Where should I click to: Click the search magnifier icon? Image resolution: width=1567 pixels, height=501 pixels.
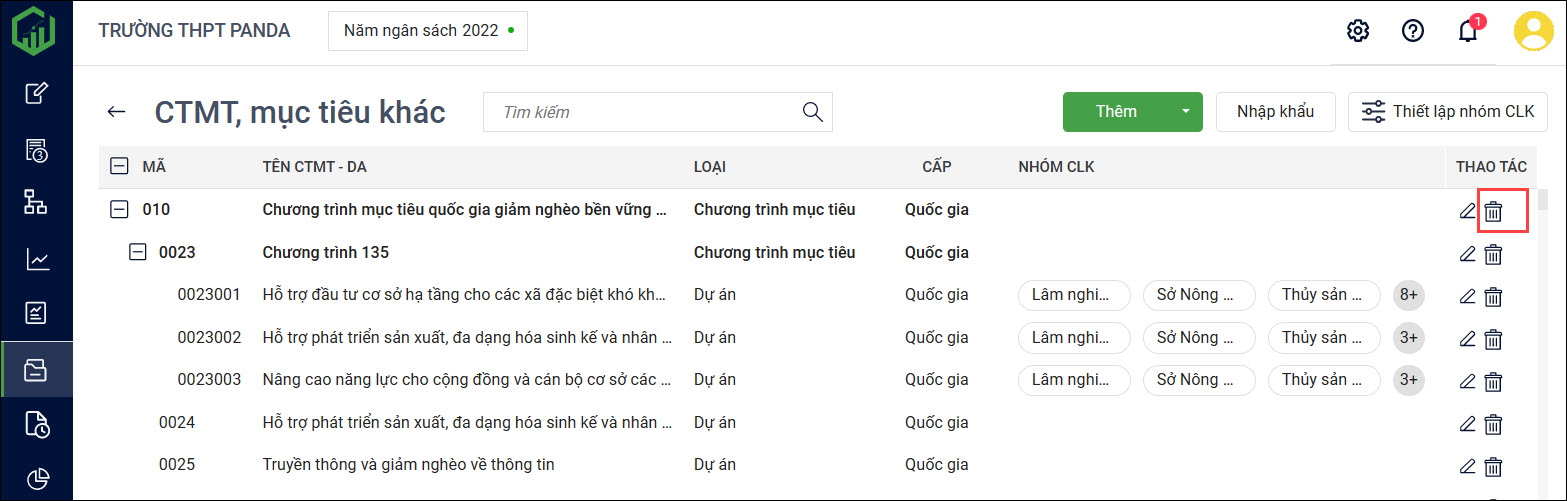(812, 112)
